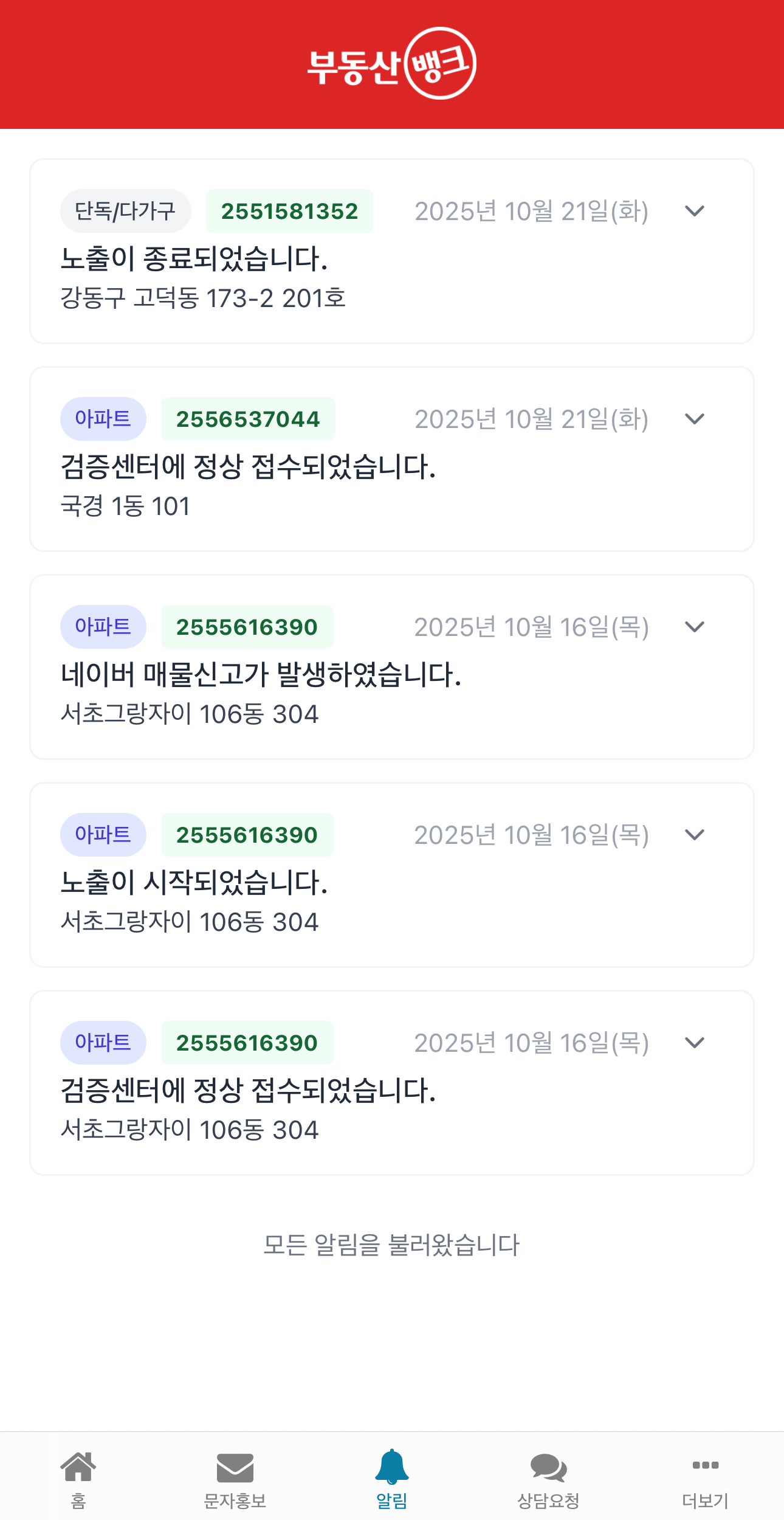Viewport: 784px width, 1520px height.
Task: Switch to the 상담요청 tab label
Action: 548,1501
